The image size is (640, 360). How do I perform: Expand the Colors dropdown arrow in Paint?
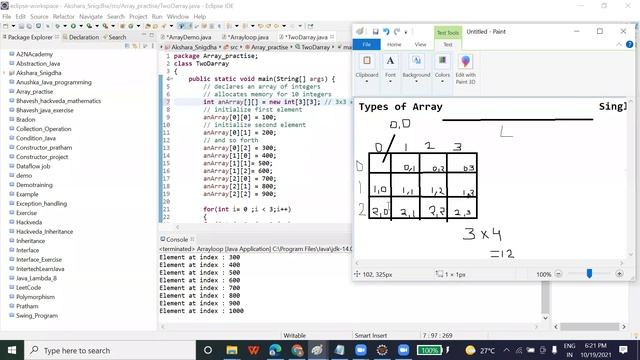tap(442, 82)
